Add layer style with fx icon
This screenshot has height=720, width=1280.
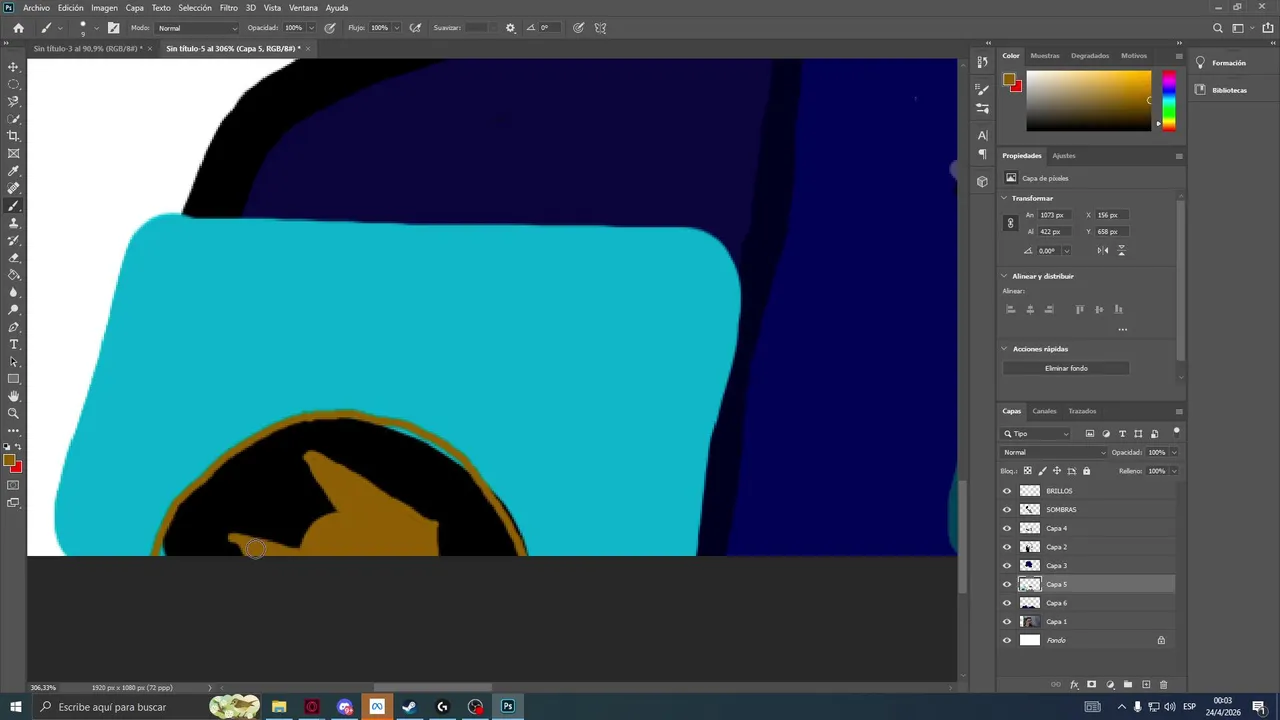point(1074,685)
